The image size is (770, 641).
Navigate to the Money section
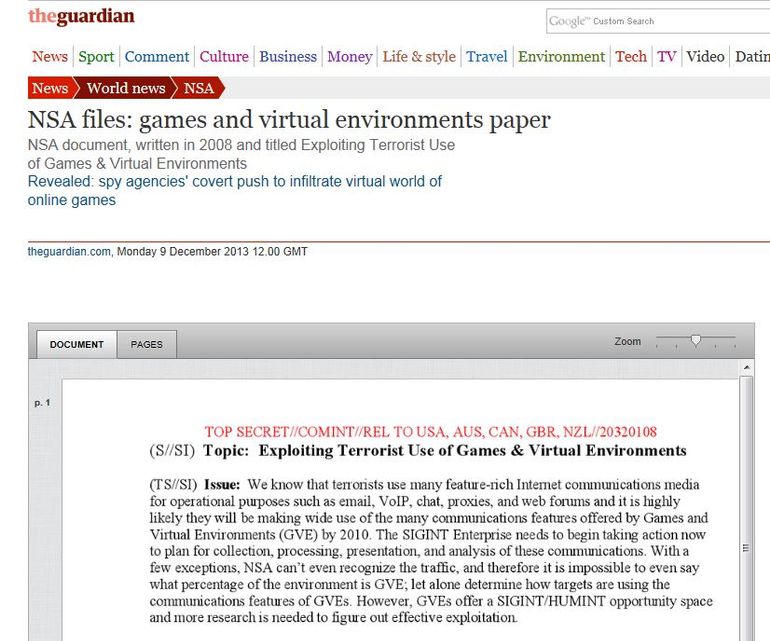350,57
